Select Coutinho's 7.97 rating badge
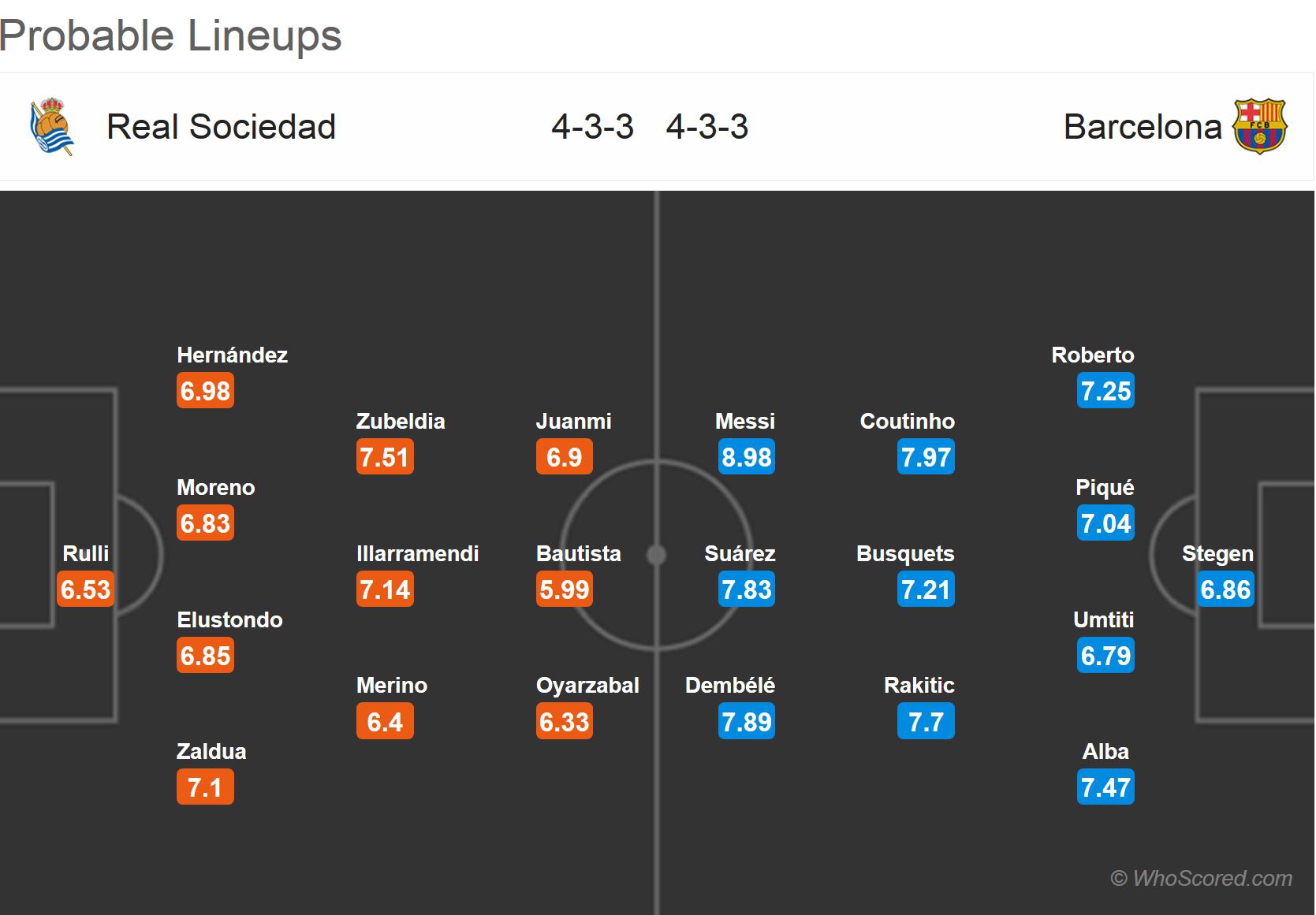This screenshot has height=915, width=1316. [926, 457]
